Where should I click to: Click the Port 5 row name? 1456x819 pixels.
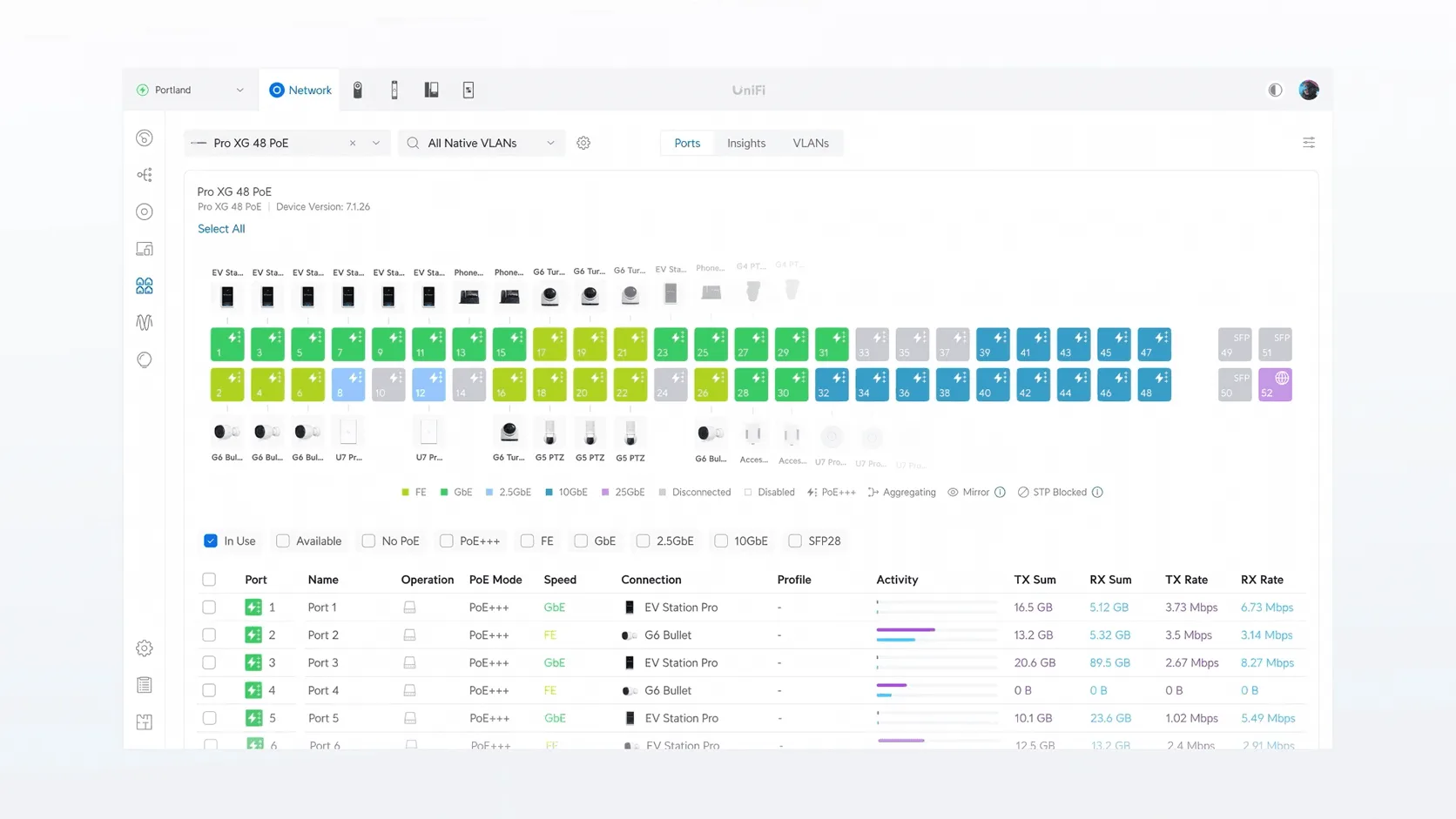coord(323,718)
